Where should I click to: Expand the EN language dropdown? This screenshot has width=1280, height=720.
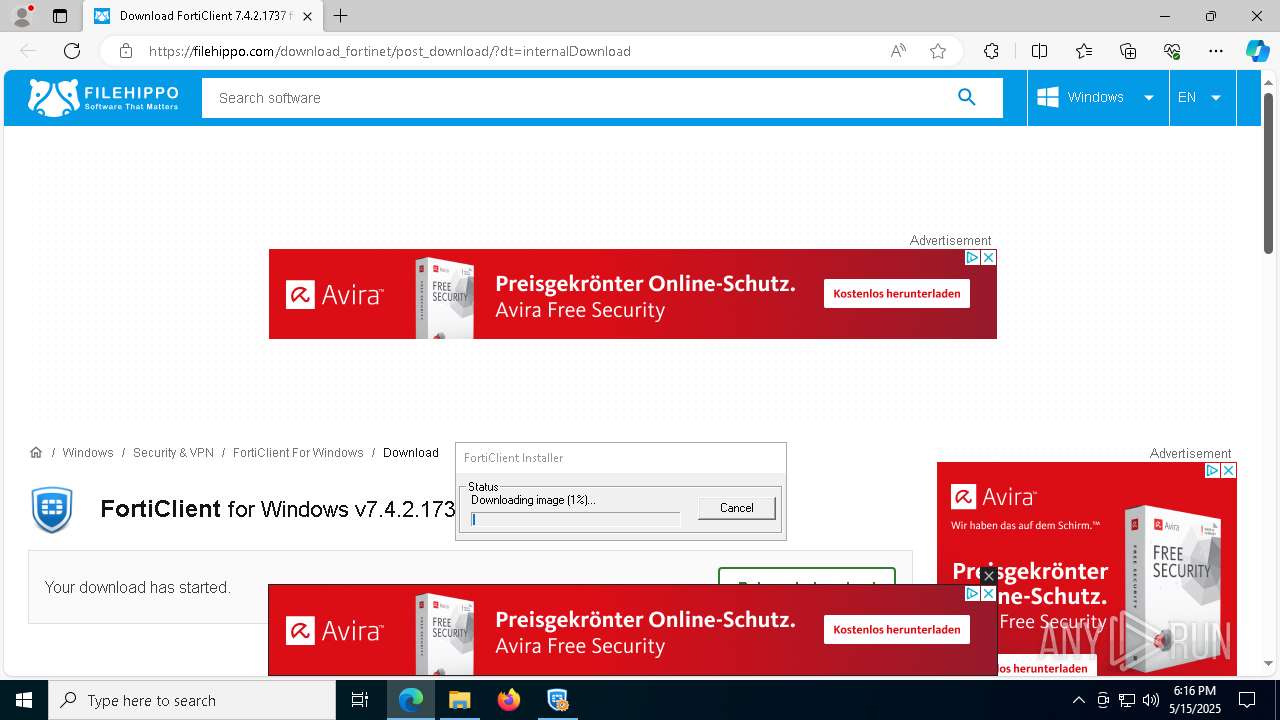click(1201, 97)
